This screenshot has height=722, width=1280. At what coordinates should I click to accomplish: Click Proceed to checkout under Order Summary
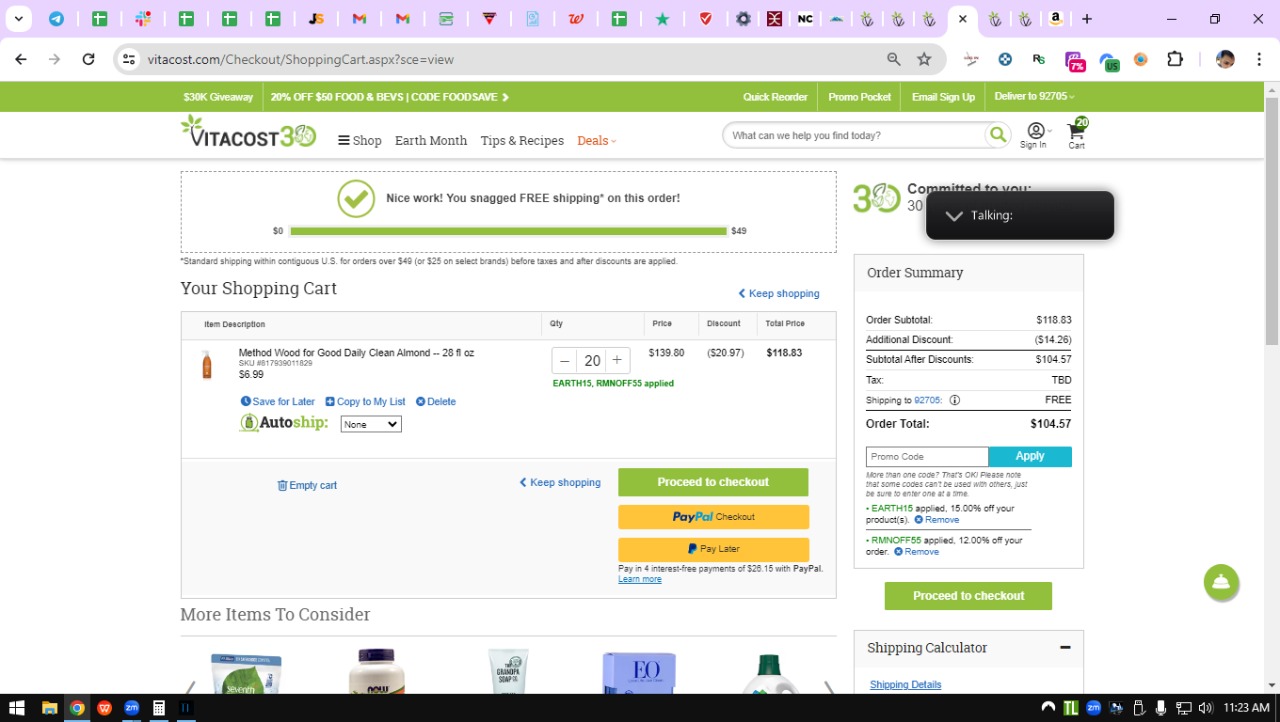point(968,596)
